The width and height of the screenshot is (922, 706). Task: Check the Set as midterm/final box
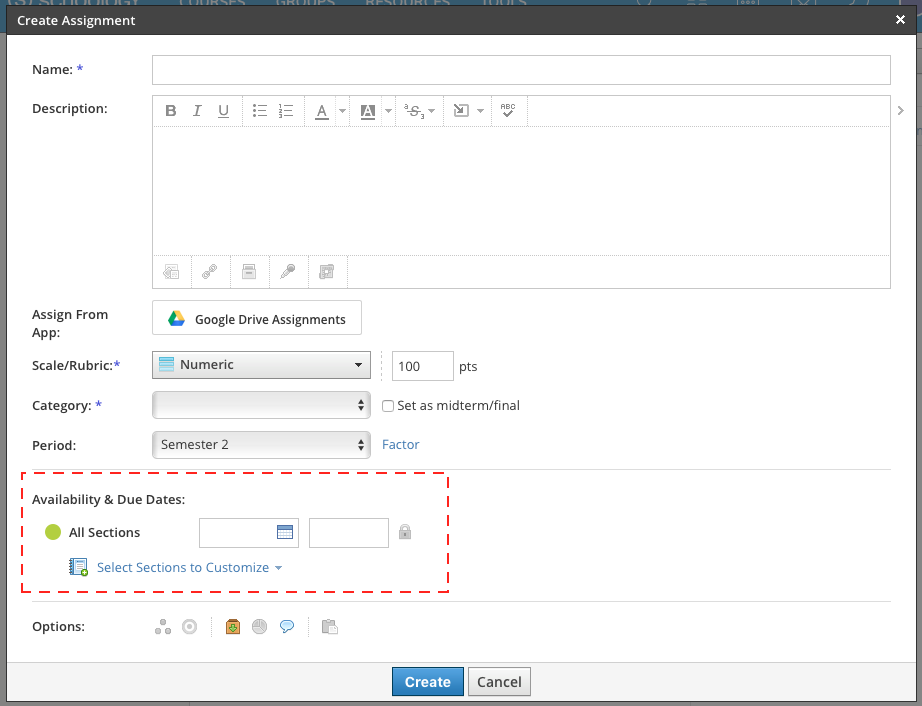[390, 406]
